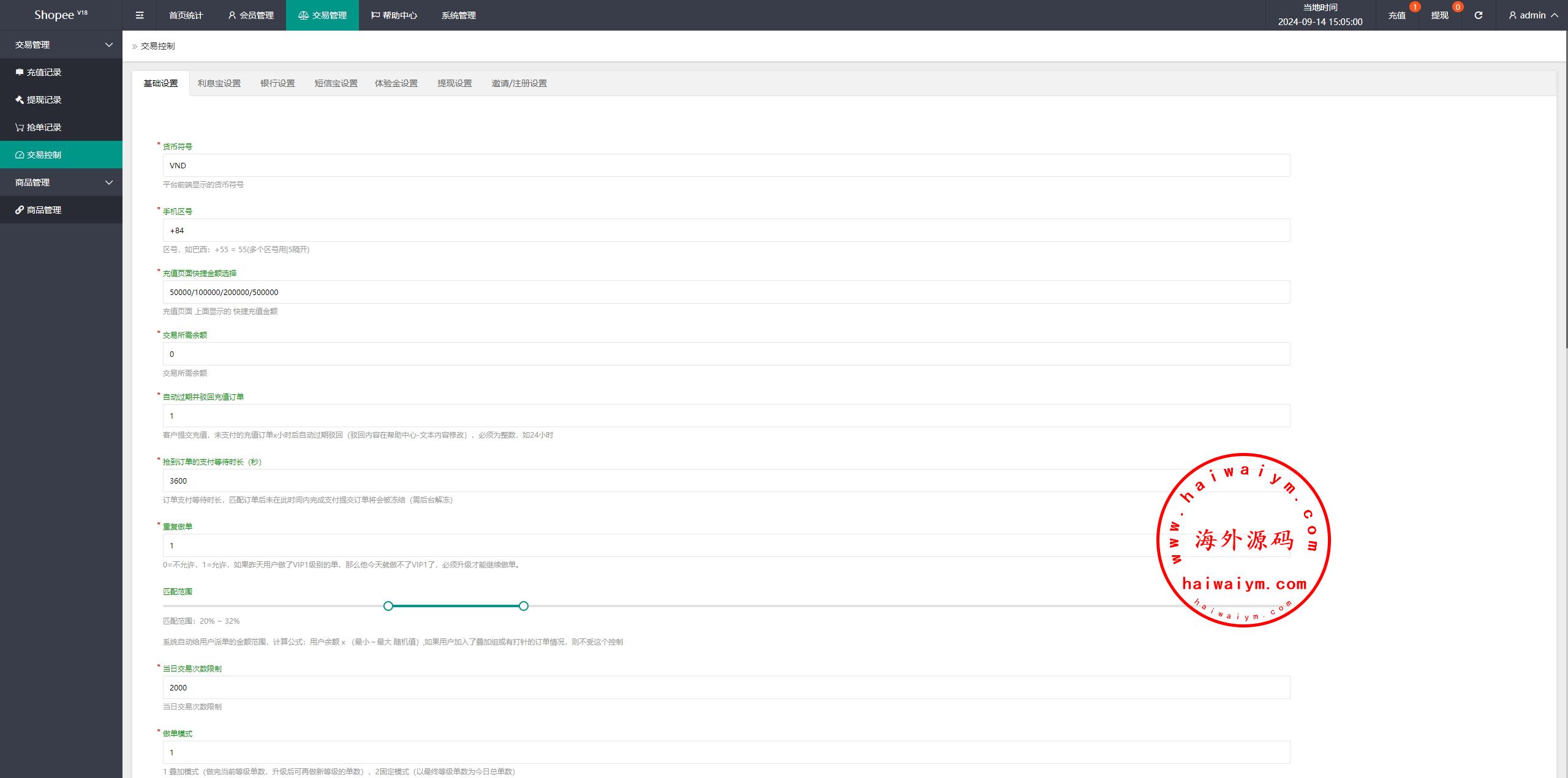The width and height of the screenshot is (1568, 778).
Task: Click the left handle of 匹配范围 slider
Action: (x=388, y=606)
